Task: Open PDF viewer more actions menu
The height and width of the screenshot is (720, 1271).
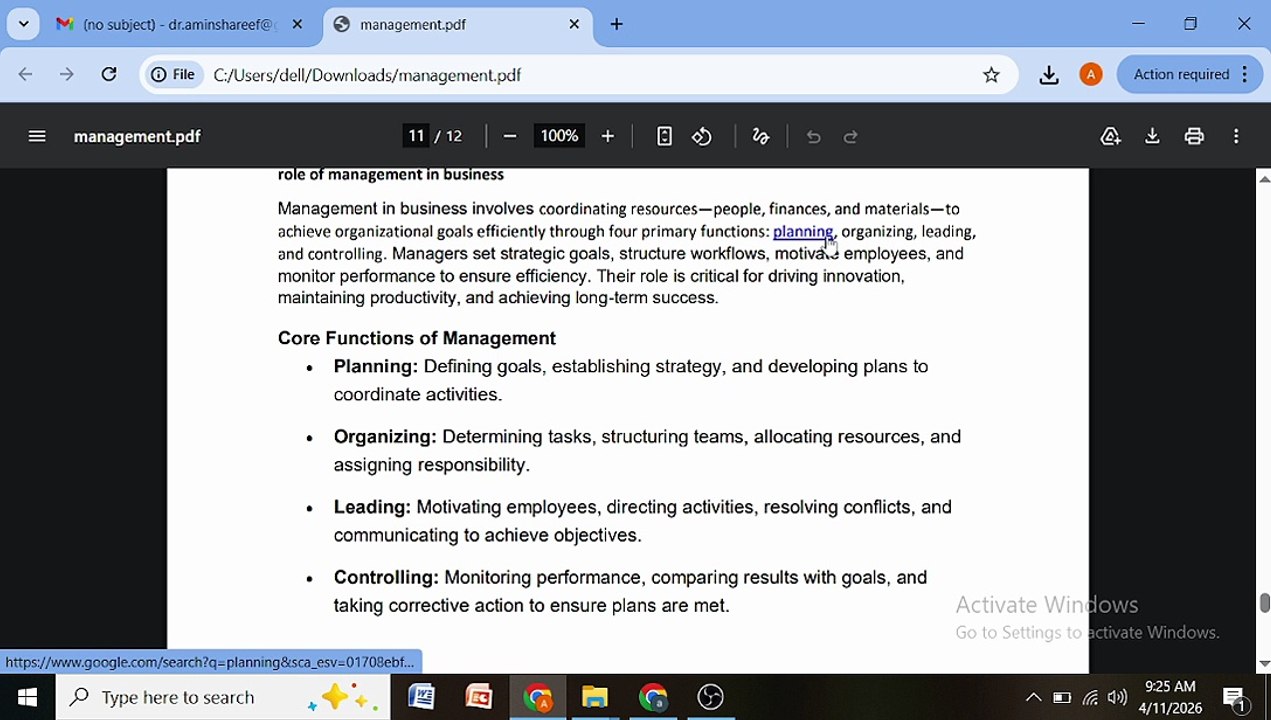Action: pos(1236,136)
